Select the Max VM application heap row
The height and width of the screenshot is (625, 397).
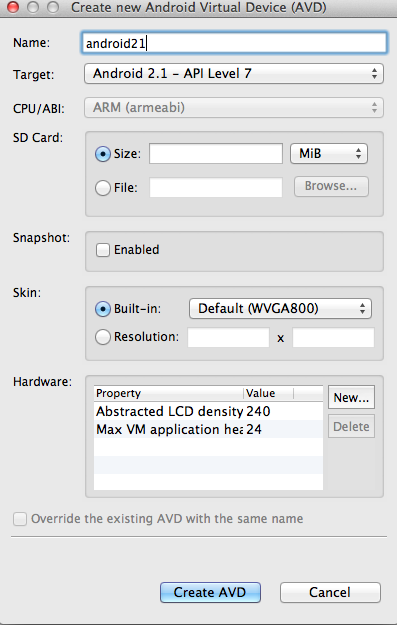[208, 429]
